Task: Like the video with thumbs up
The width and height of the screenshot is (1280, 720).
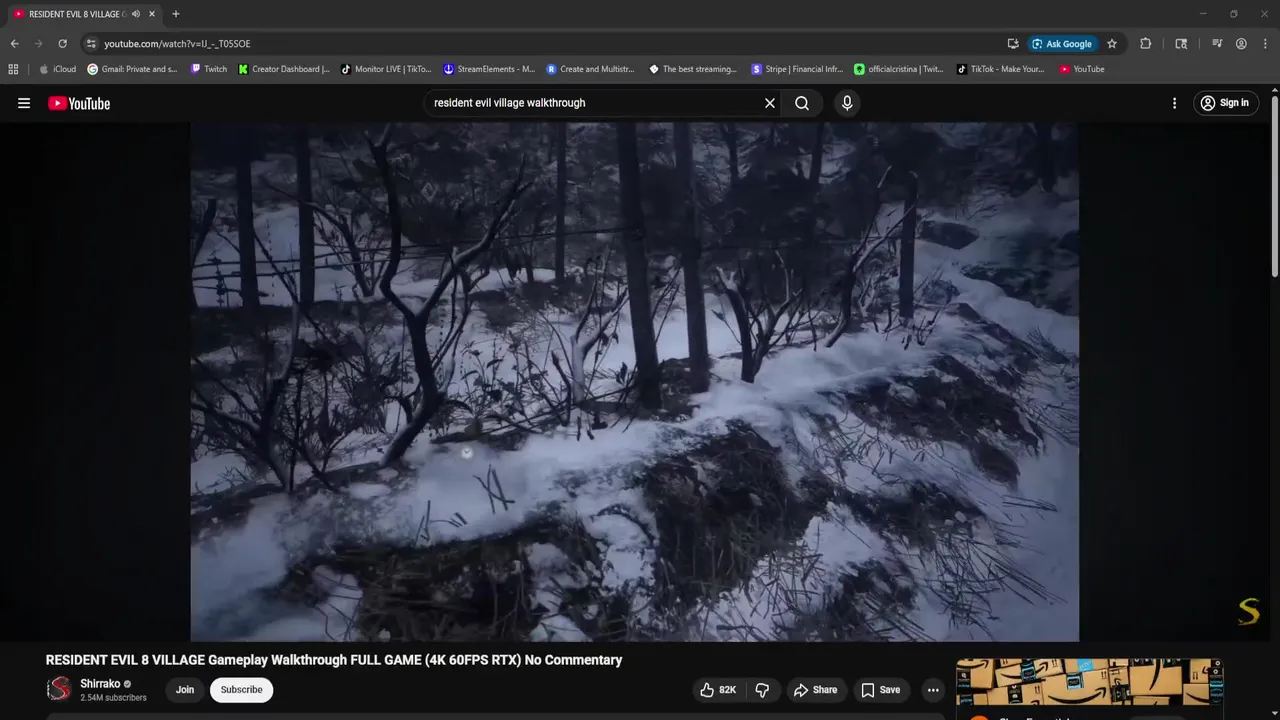Action: pos(719,690)
